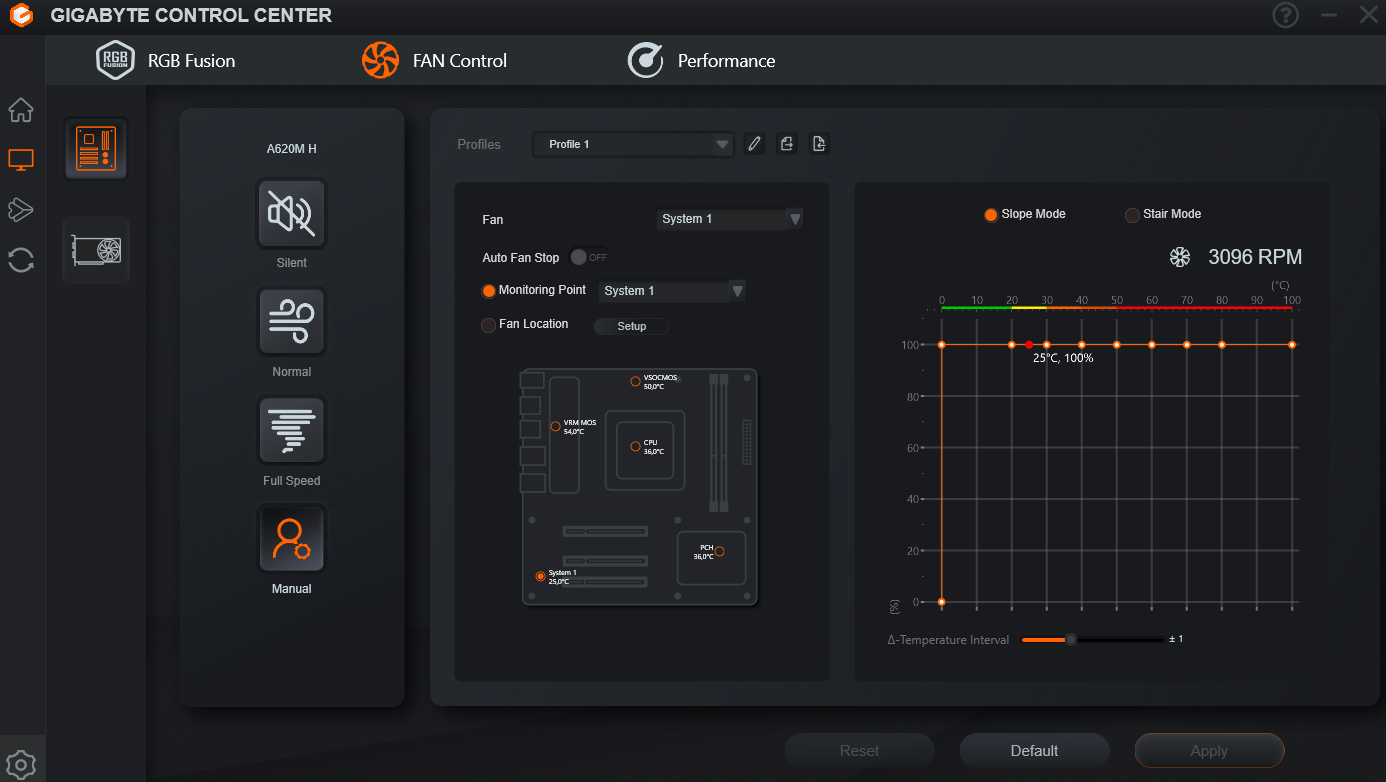1386x782 pixels.
Task: Select the VSOCMOS sensor on motherboard
Action: coord(635,381)
